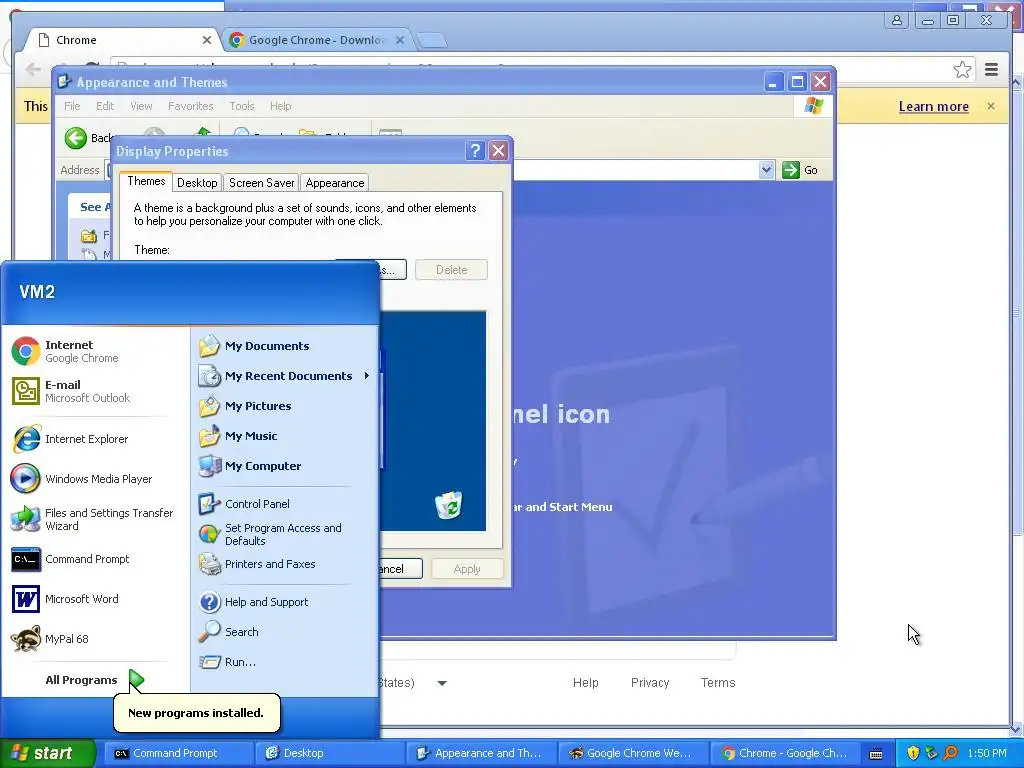Dismiss the Chrome info bar

[991, 106]
